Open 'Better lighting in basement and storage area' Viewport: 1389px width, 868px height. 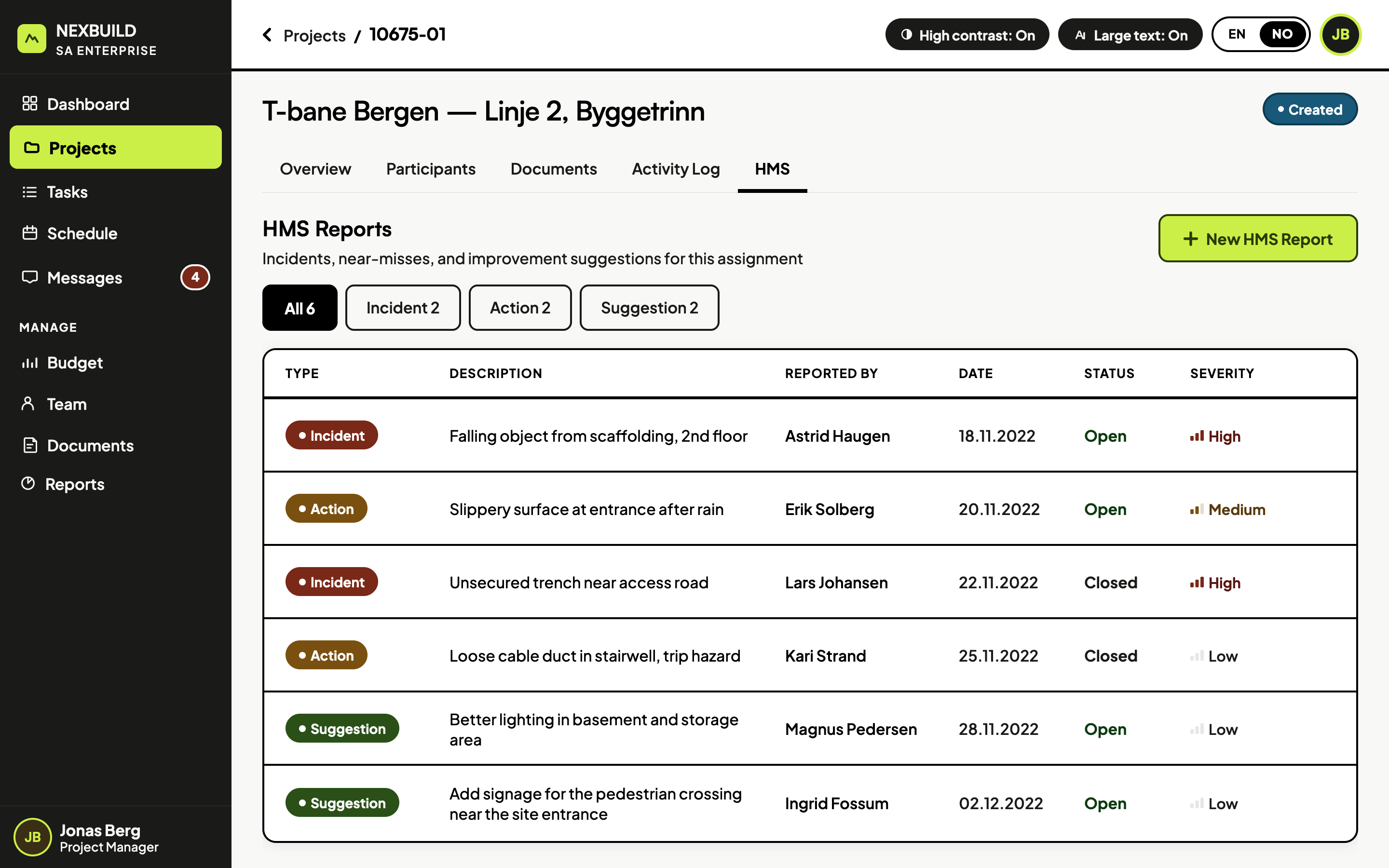point(594,729)
